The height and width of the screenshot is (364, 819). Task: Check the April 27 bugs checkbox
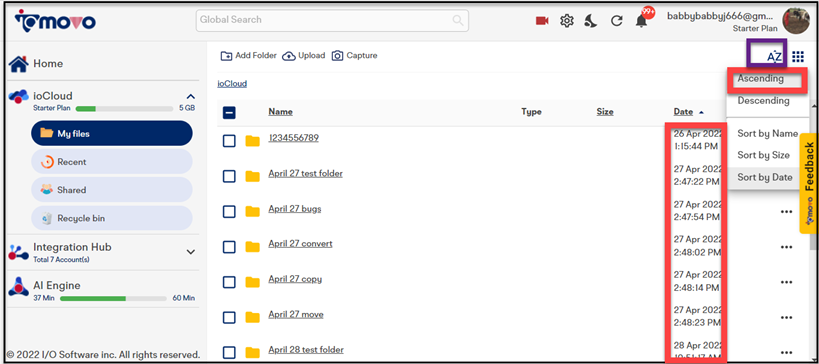click(229, 212)
